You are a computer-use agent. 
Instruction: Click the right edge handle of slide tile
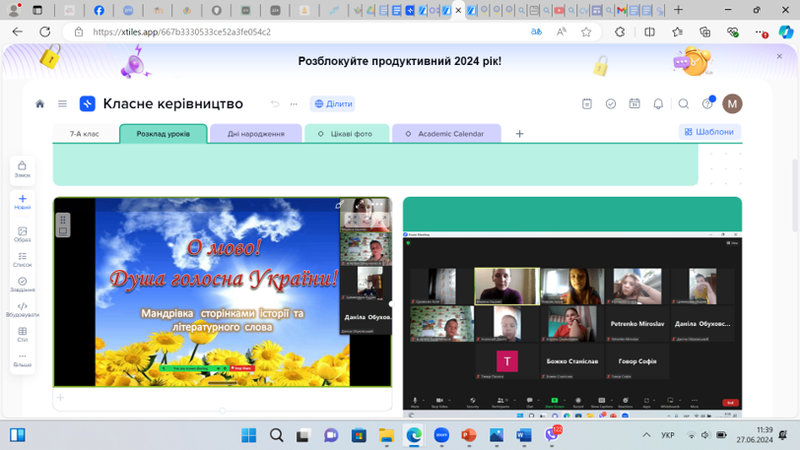[x=391, y=304]
